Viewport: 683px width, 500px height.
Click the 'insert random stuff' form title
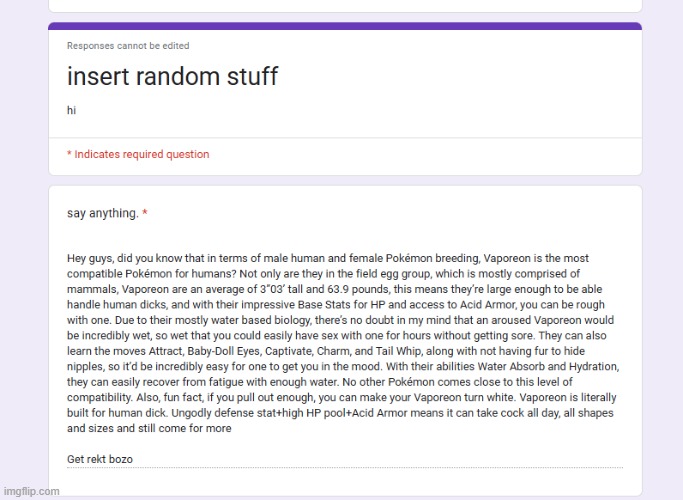tap(172, 76)
